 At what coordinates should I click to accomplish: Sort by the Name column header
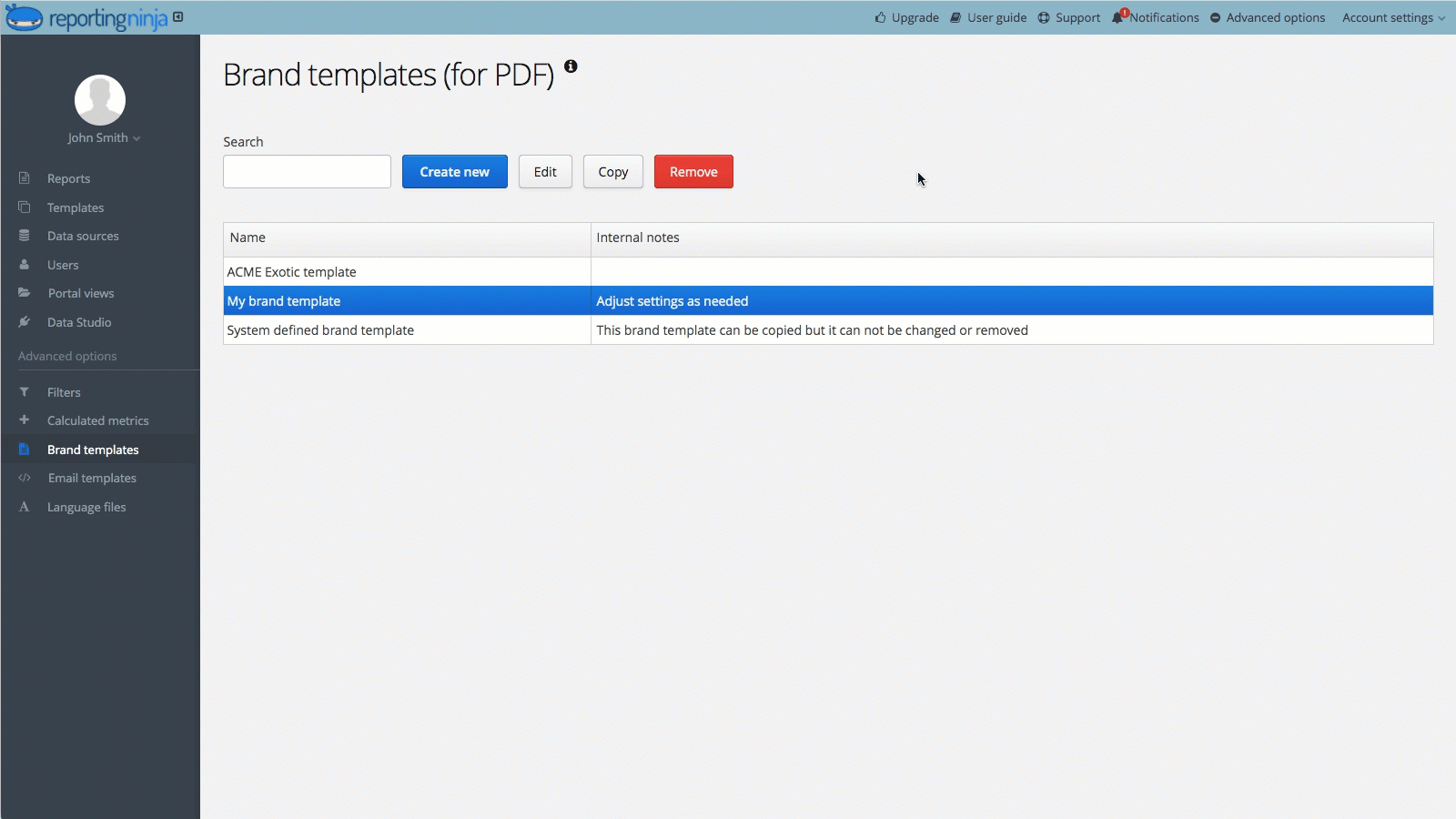pos(248,238)
